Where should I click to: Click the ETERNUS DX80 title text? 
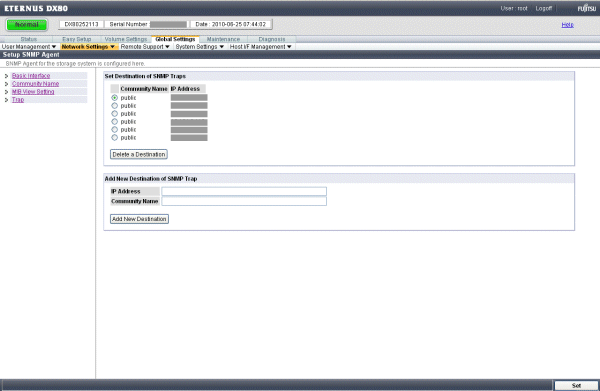(x=36, y=8)
